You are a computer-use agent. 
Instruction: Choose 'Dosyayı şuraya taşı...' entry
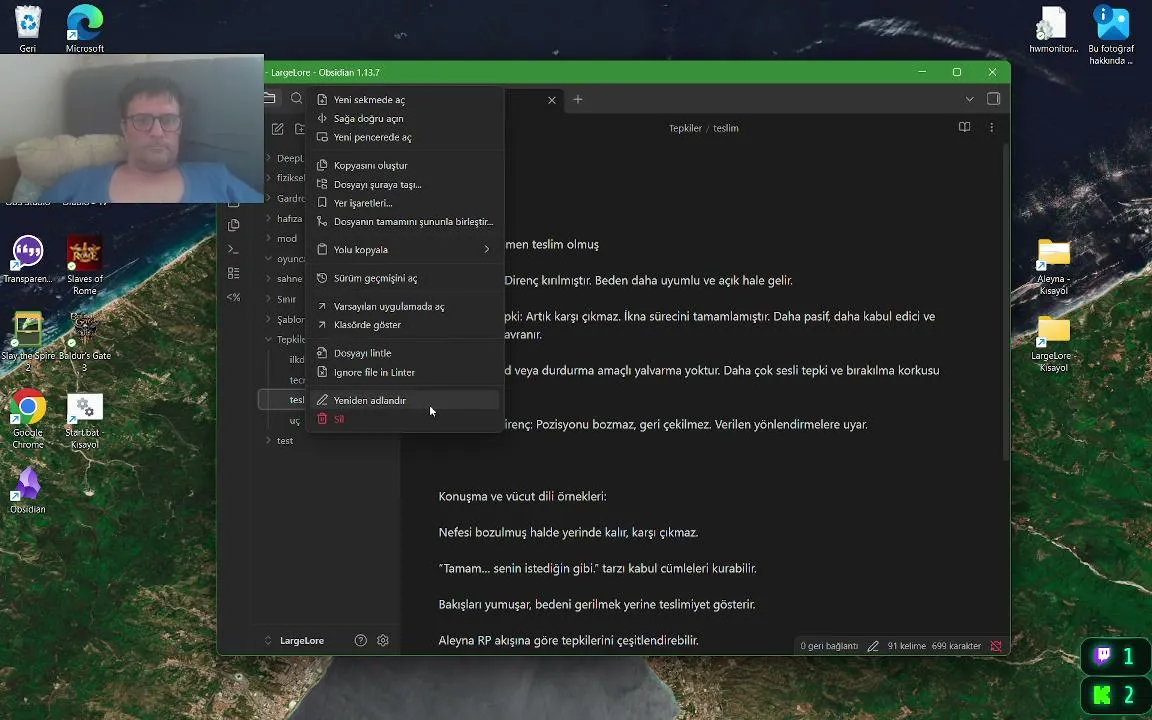tap(406, 184)
